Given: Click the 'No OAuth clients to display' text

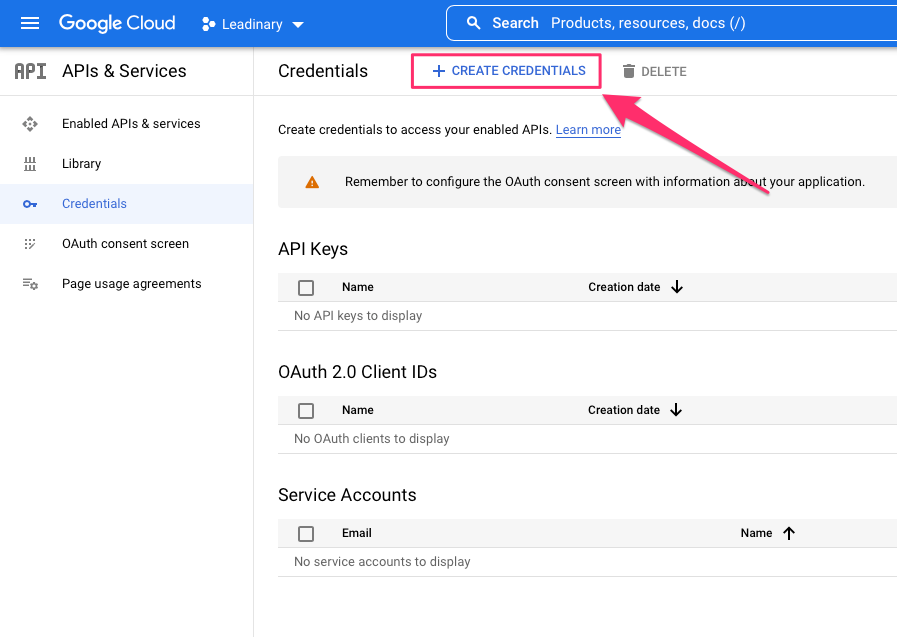Looking at the screenshot, I should click(372, 439).
